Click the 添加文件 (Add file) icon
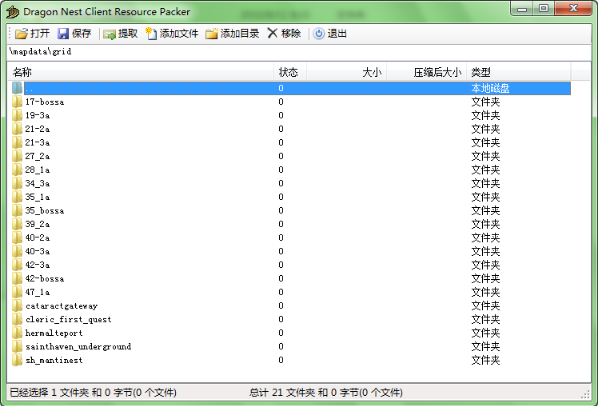 tap(151, 34)
